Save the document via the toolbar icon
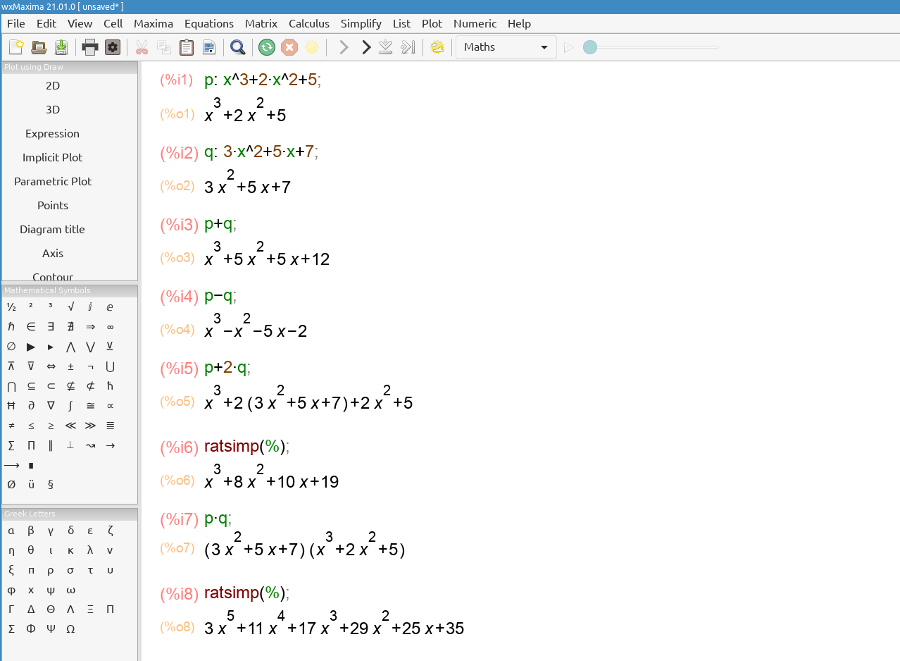Image resolution: width=900 pixels, height=661 pixels. pos(61,46)
